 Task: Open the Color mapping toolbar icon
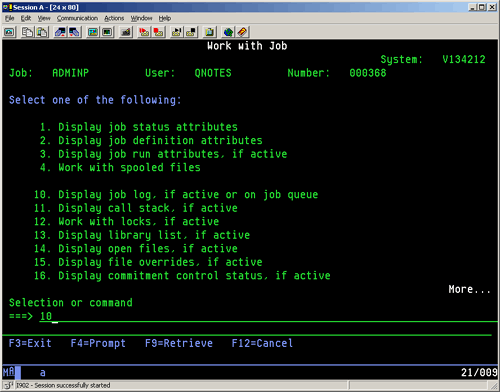click(107, 32)
